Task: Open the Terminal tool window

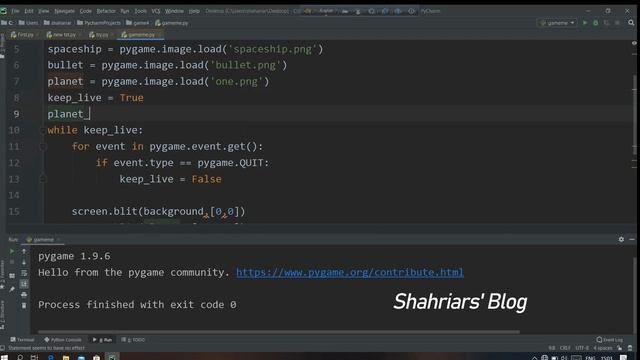Action: coord(22,340)
